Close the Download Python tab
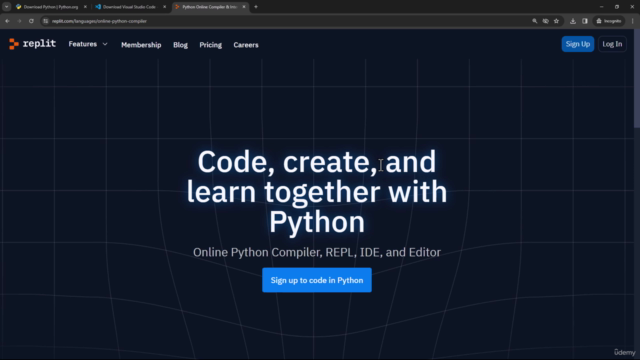 pos(85,7)
